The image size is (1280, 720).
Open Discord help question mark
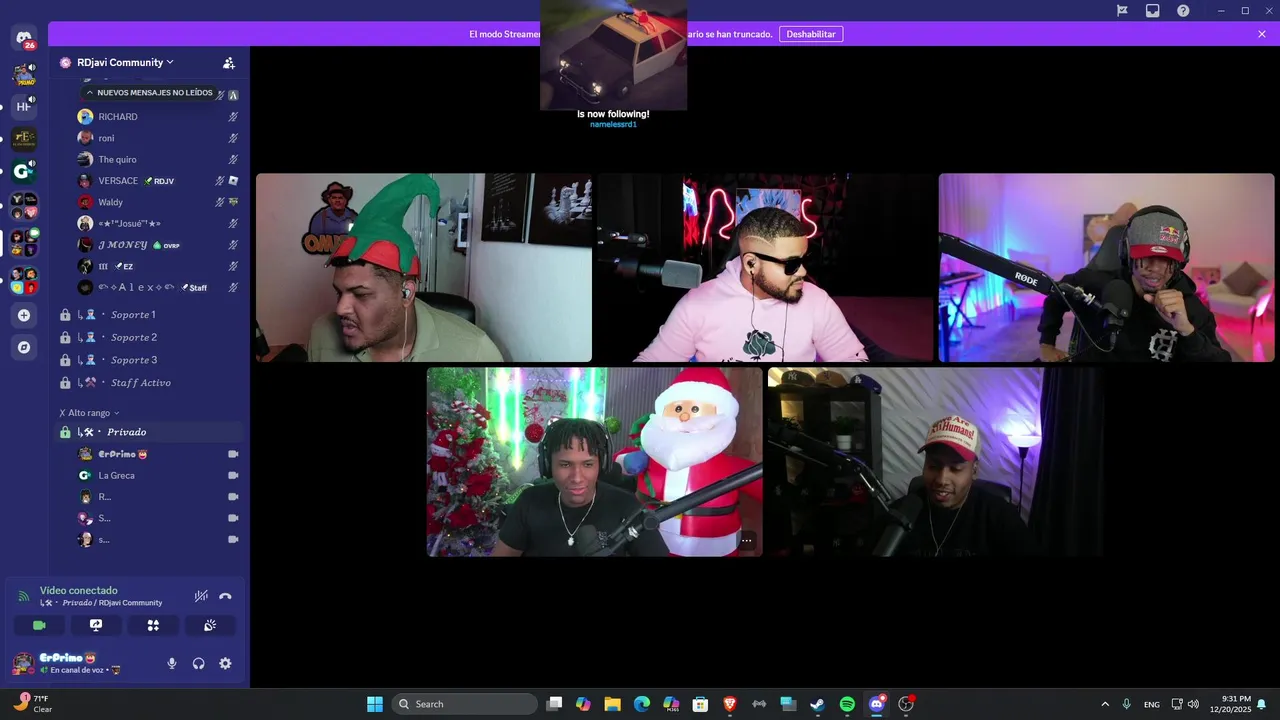(1183, 10)
